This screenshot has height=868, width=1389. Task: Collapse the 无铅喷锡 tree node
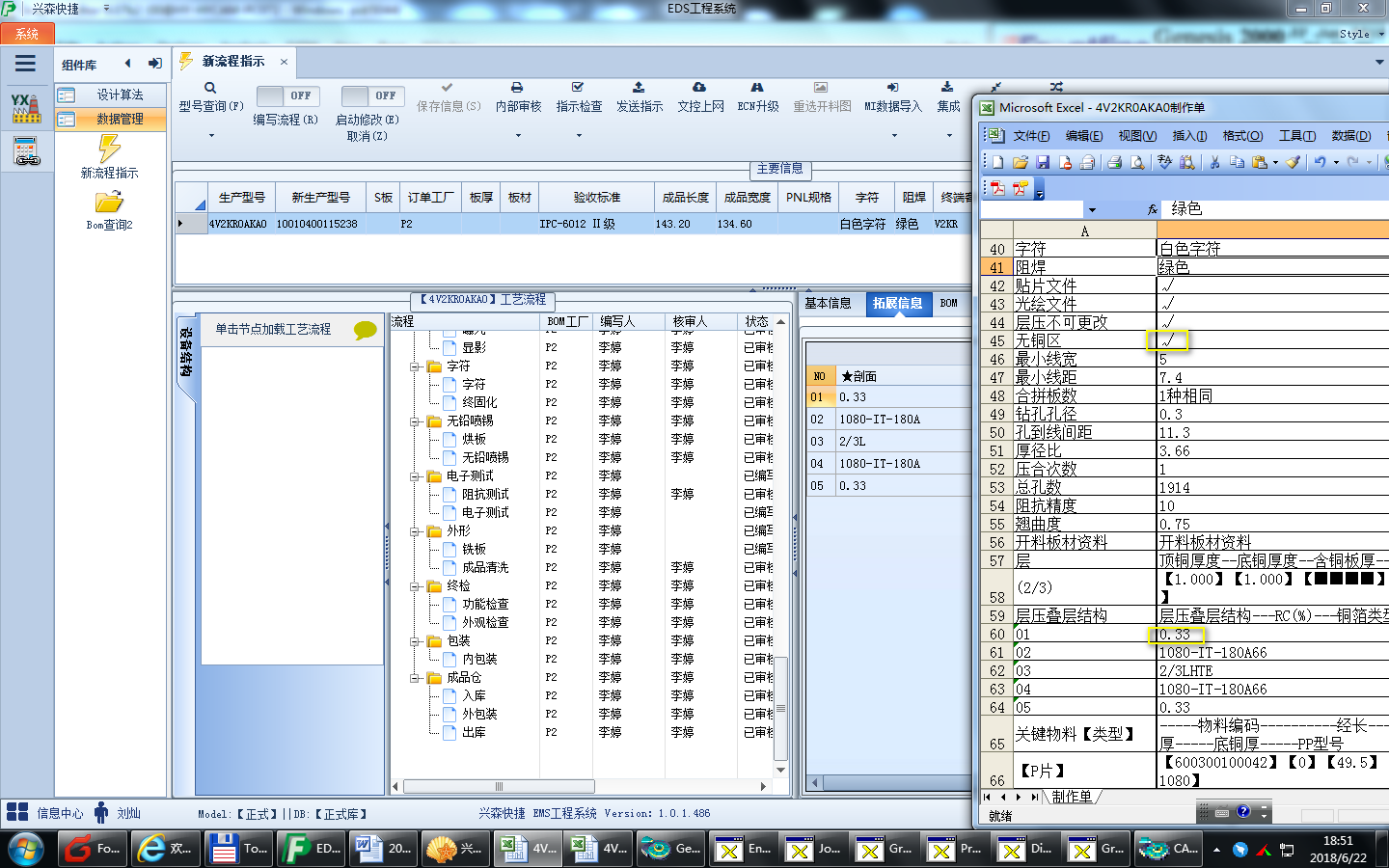413,421
